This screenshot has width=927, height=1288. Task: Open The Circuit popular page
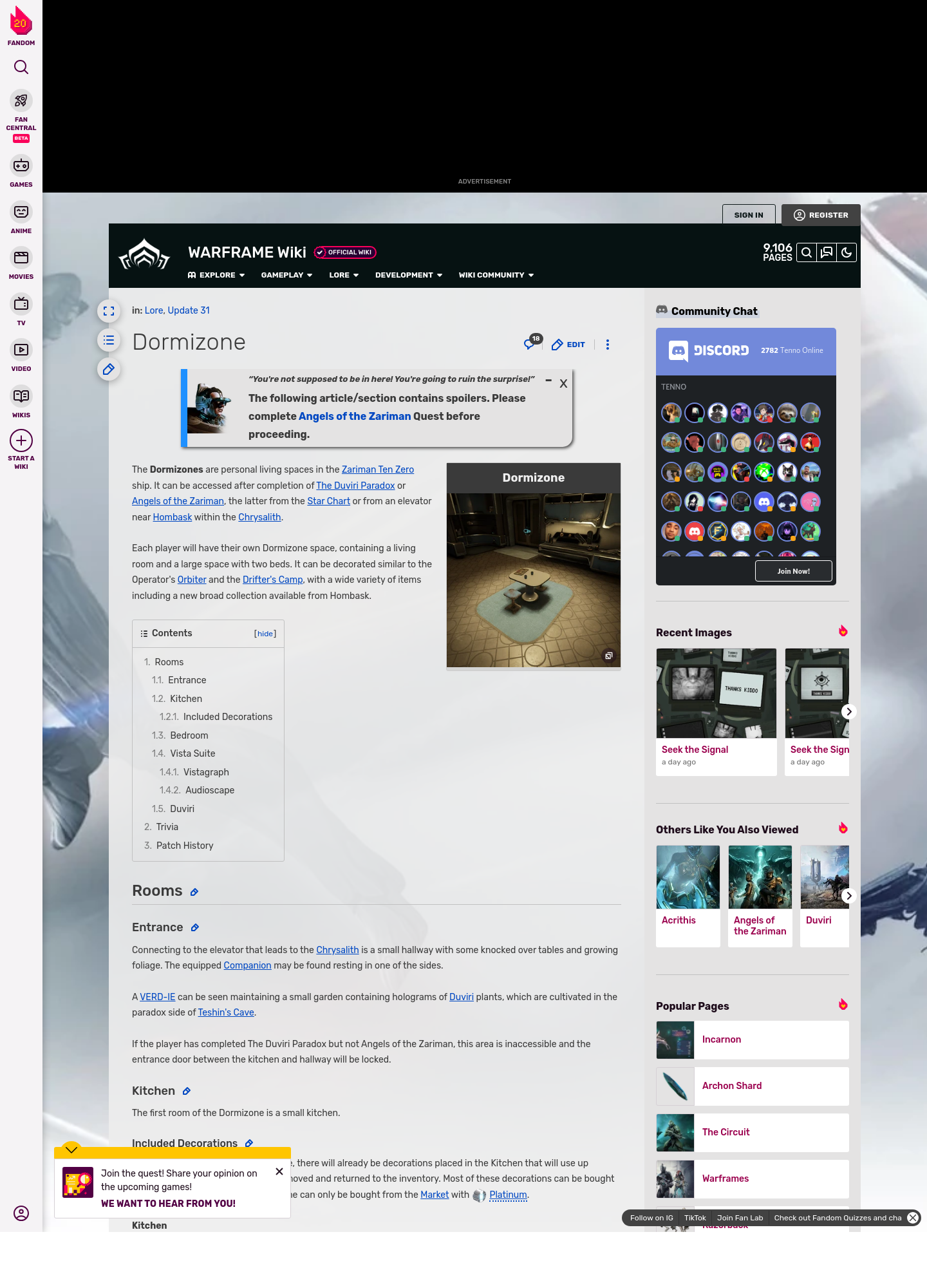(753, 1132)
